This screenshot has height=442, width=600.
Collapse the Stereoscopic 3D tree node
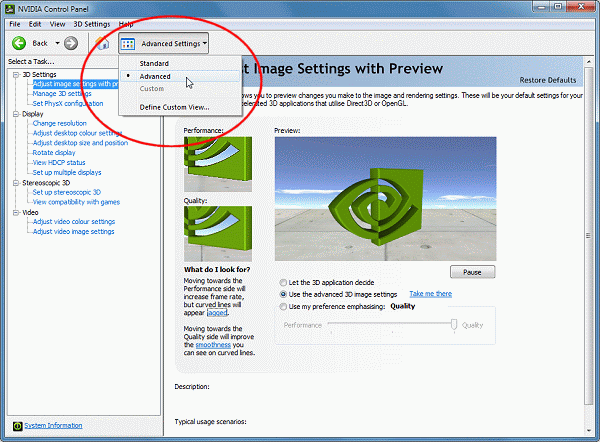click(x=16, y=183)
